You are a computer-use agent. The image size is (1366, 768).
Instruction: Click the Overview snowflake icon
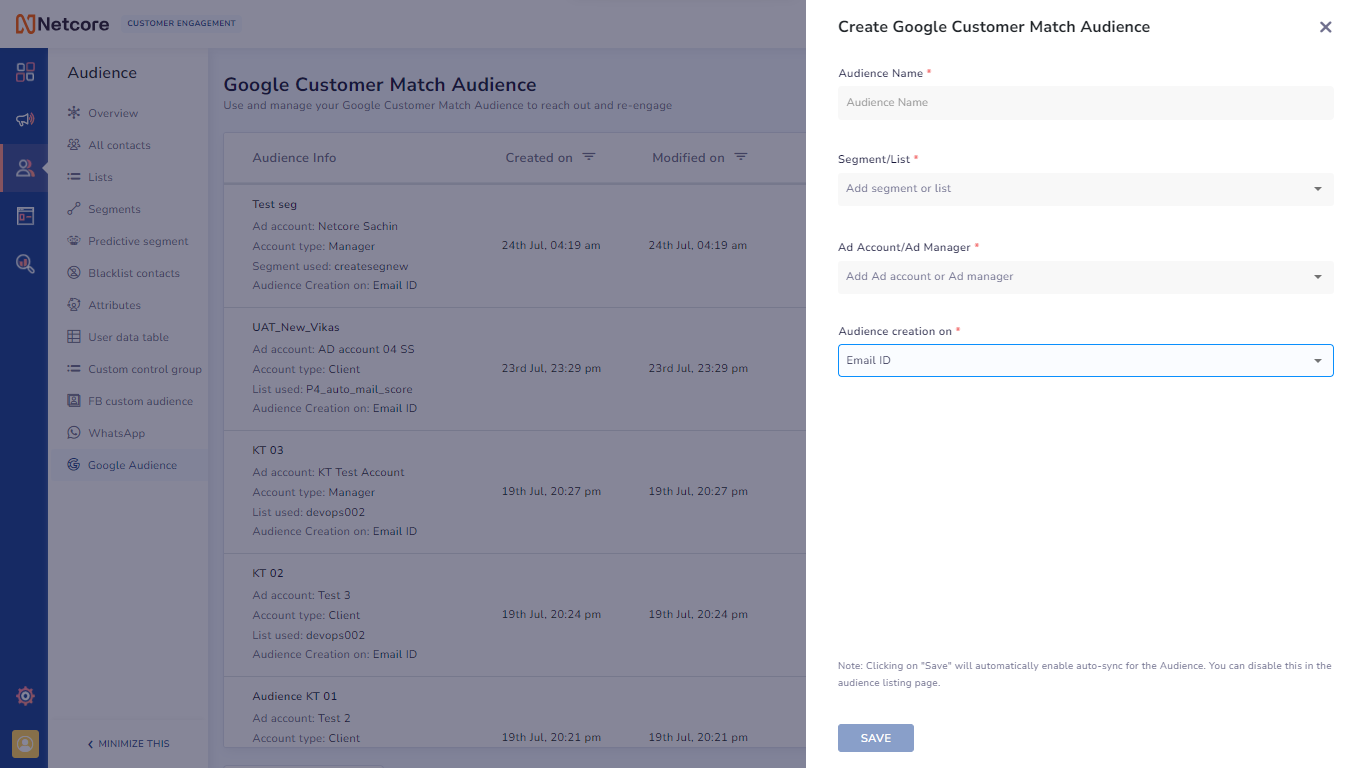[74, 113]
